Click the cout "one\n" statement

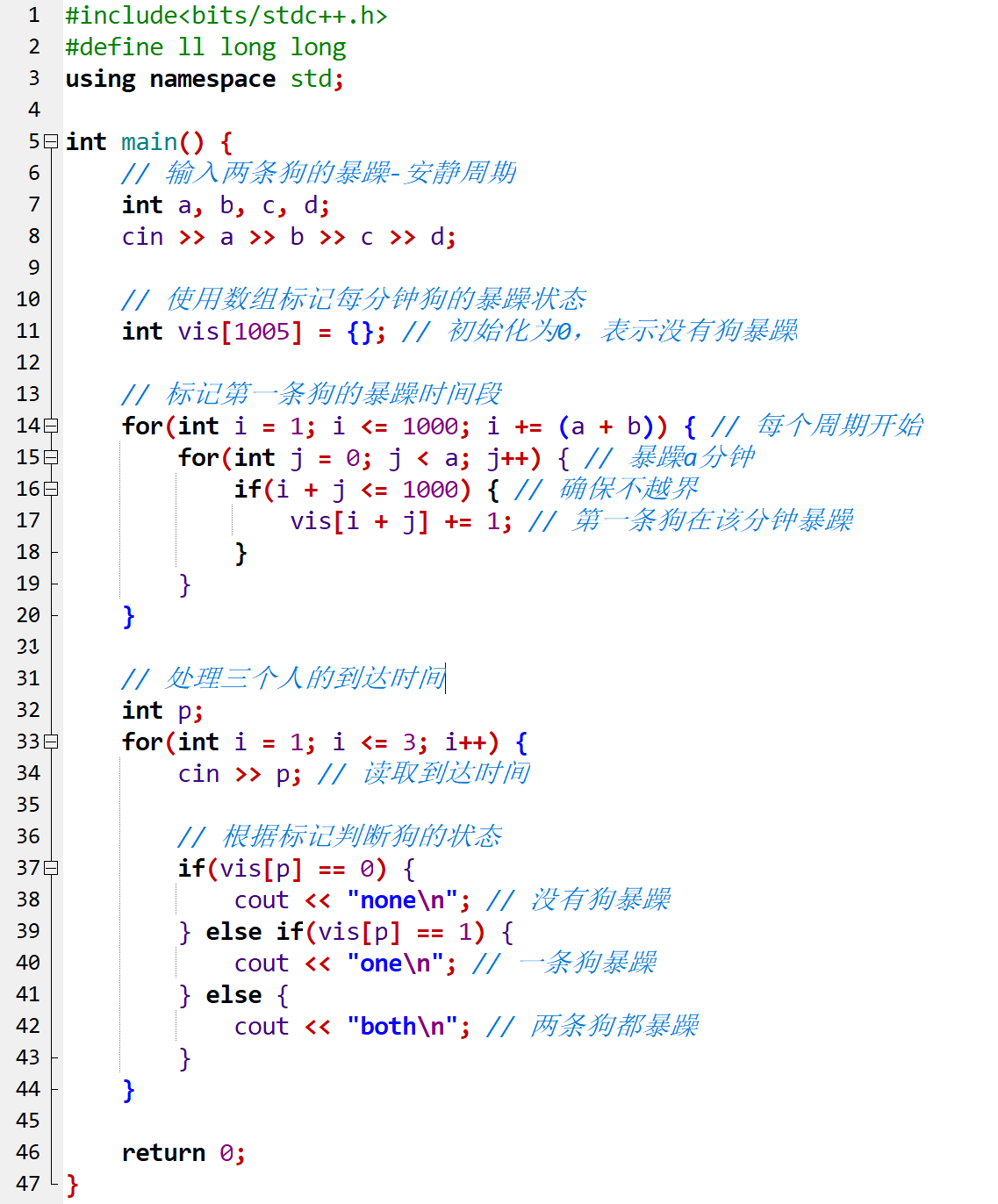click(x=346, y=964)
